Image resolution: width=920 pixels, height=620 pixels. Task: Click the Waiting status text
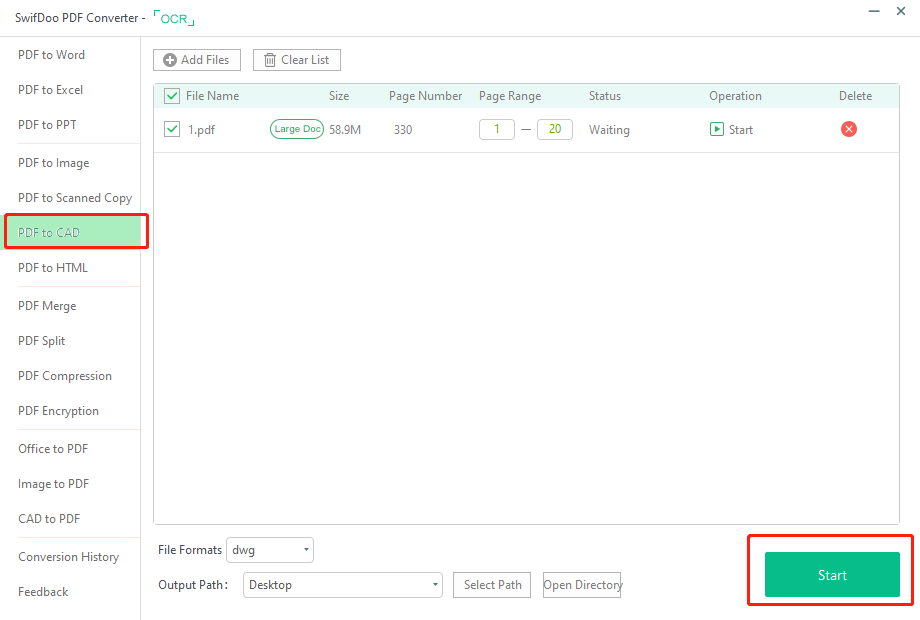click(609, 130)
